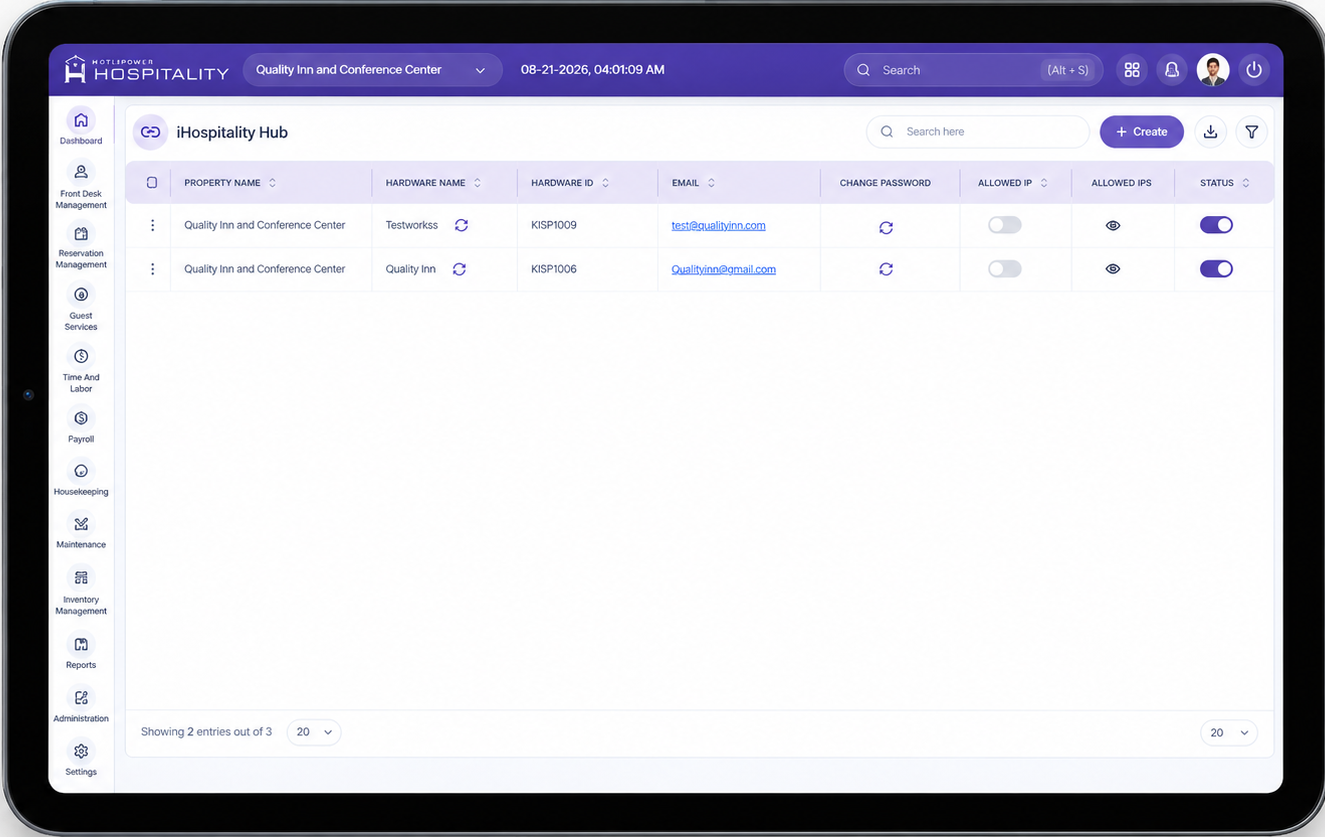Click the Hospitality logo
The width and height of the screenshot is (1325, 837).
click(146, 69)
